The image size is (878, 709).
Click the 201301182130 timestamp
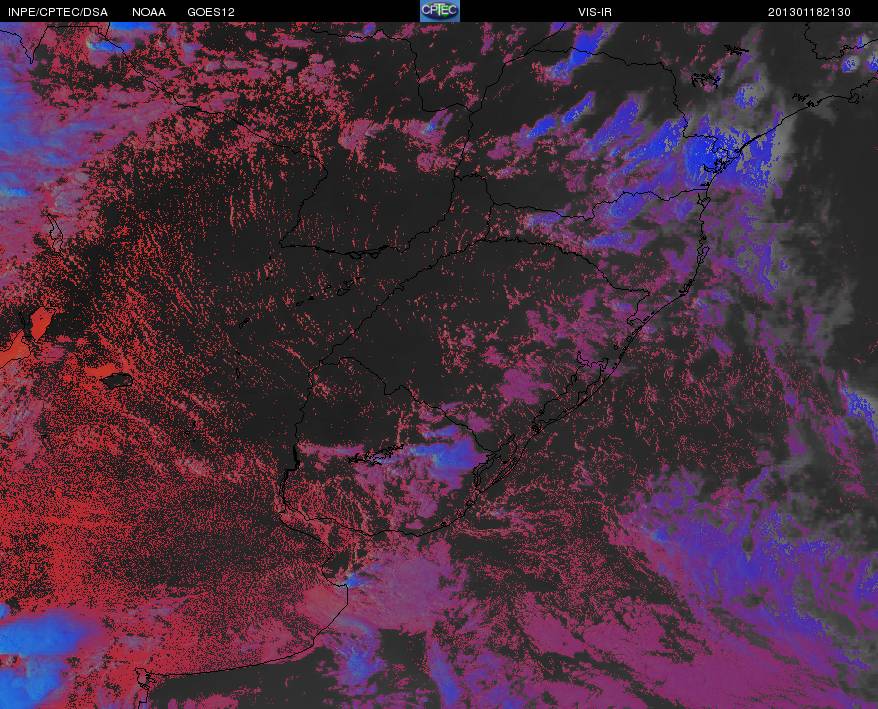[809, 12]
